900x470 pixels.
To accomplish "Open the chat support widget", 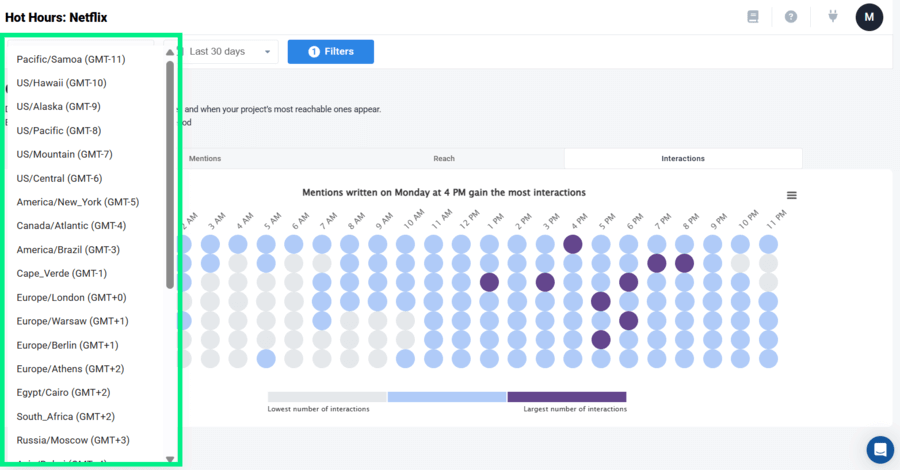I will 880,449.
